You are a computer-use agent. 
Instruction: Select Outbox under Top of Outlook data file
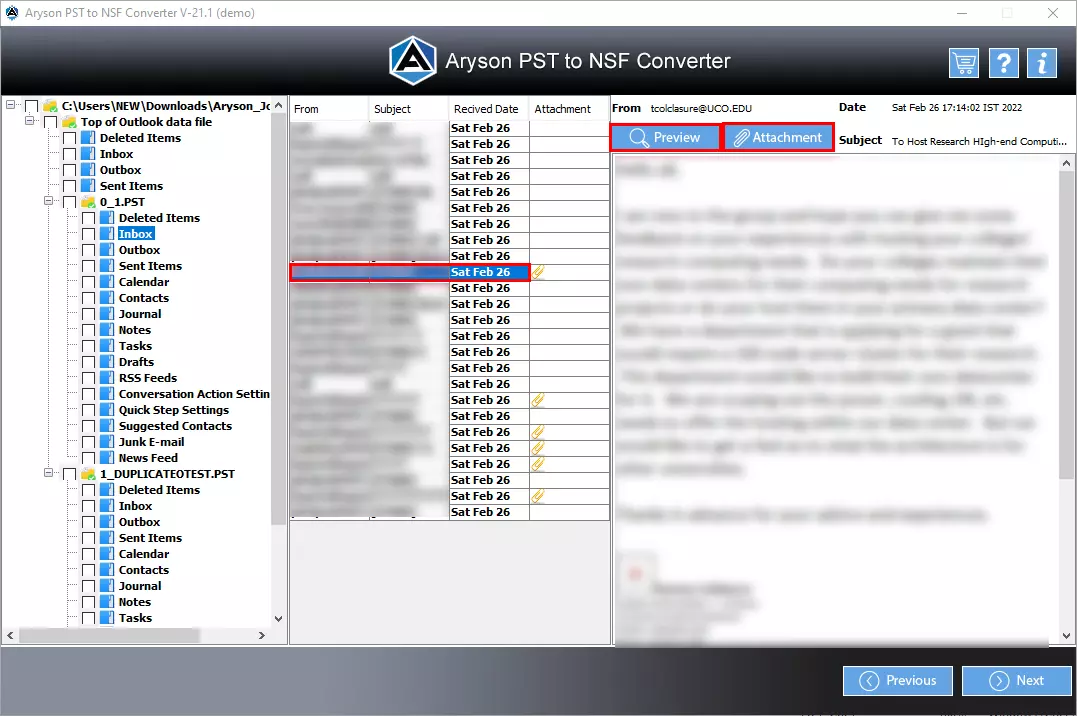coord(120,170)
